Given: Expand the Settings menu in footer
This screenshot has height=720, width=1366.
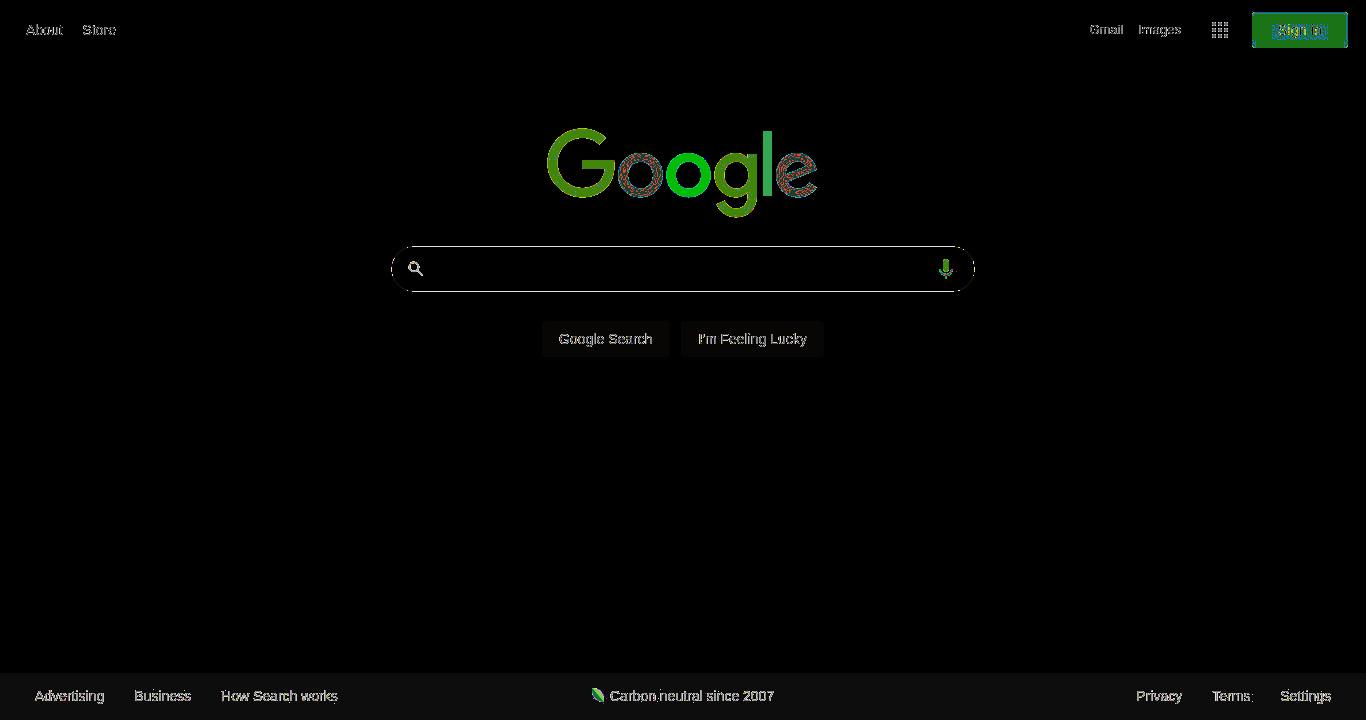Looking at the screenshot, I should [x=1305, y=696].
